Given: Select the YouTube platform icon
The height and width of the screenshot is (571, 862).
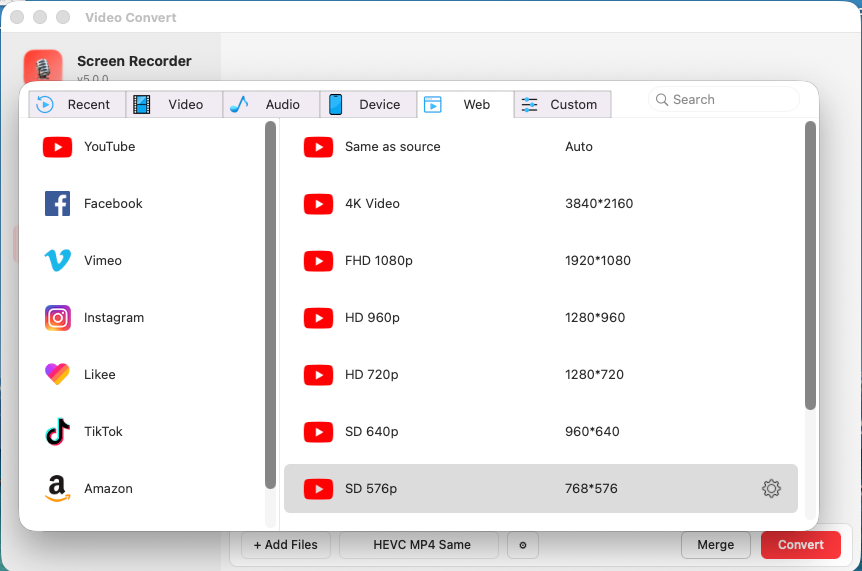Looking at the screenshot, I should (57, 147).
